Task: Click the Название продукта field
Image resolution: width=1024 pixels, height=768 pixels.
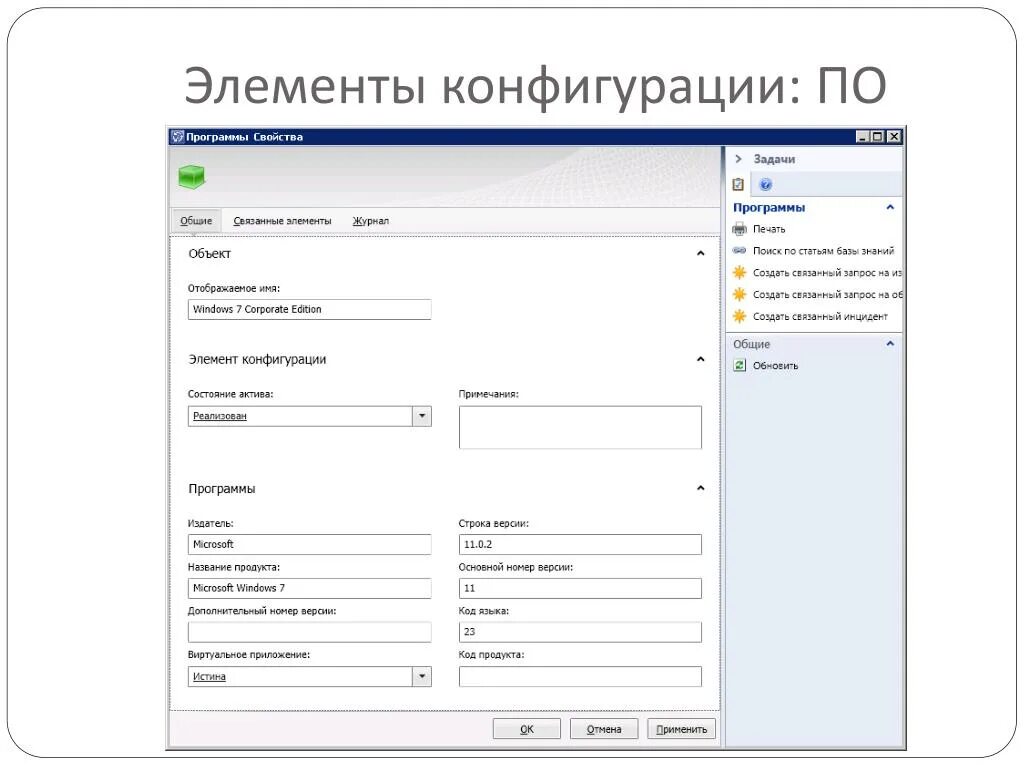Action: pyautogui.click(x=310, y=588)
